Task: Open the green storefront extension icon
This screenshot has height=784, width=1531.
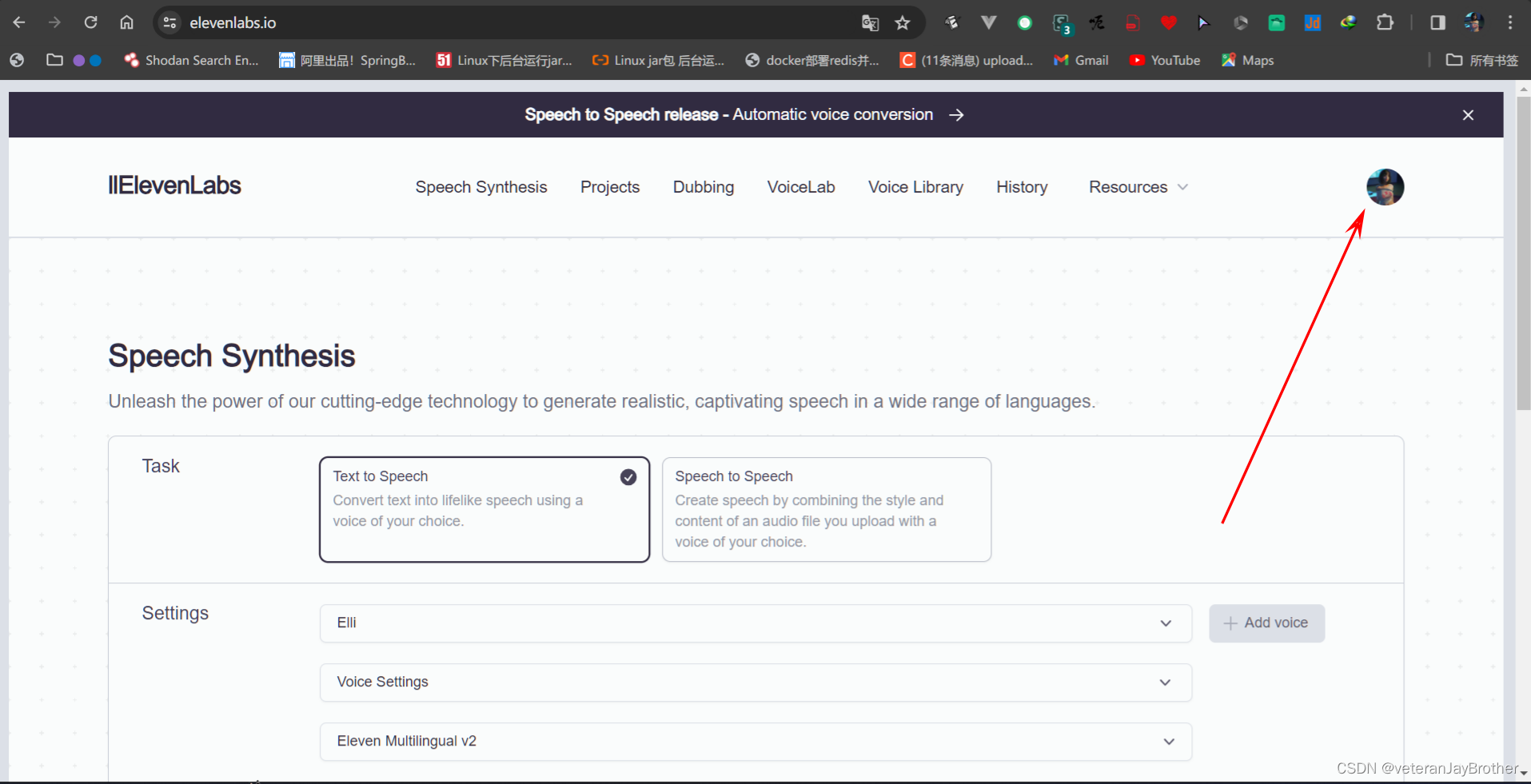Action: tap(1277, 22)
